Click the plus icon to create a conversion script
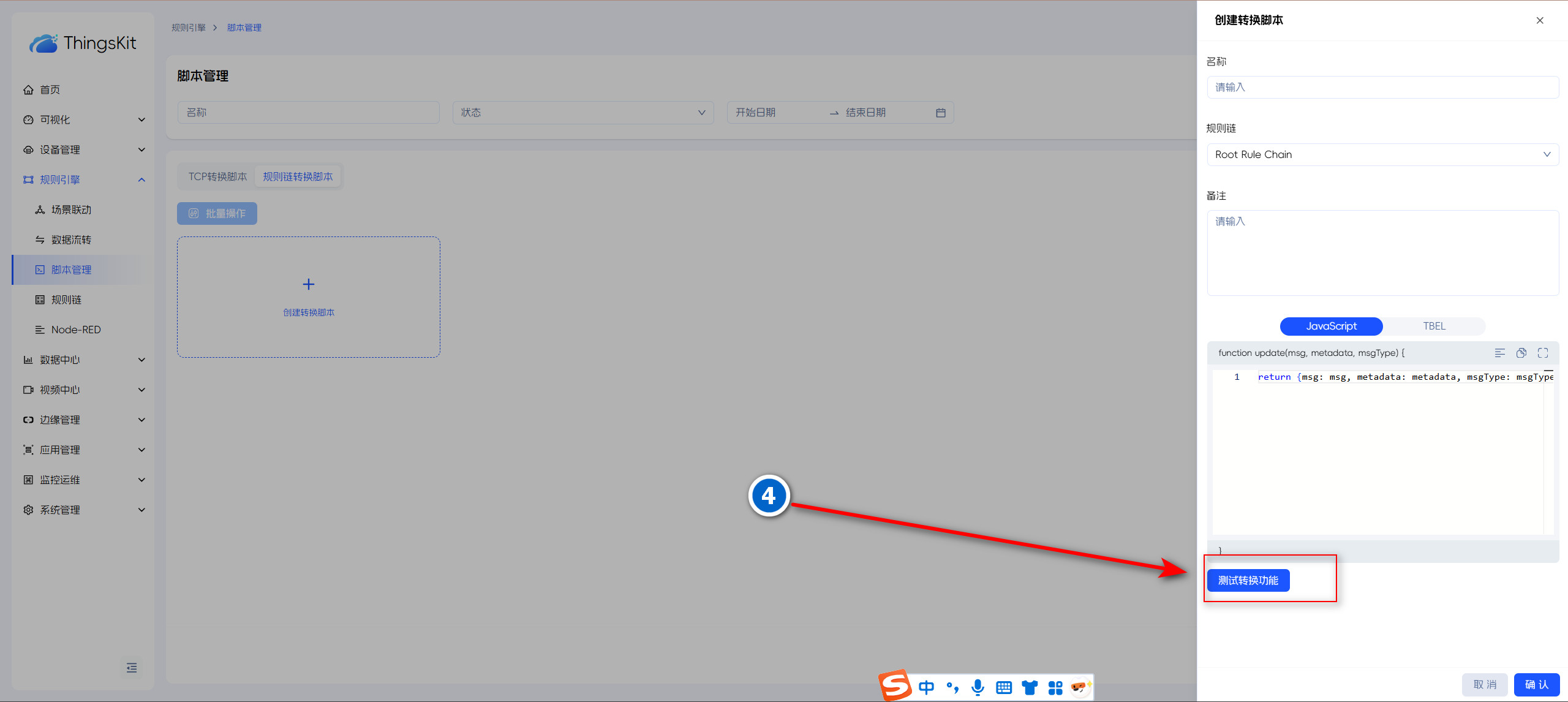This screenshot has width=1568, height=702. 309,284
